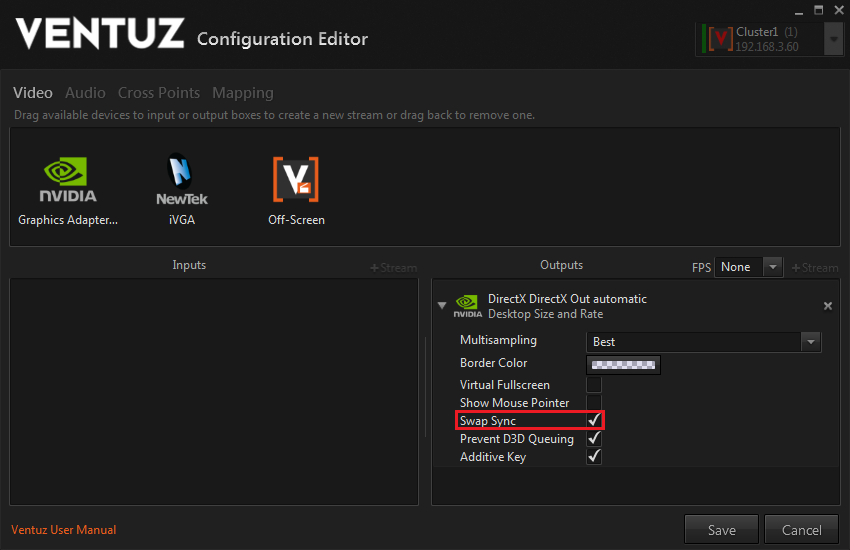
Task: Uncheck the Swap Sync checkbox
Action: [594, 421]
